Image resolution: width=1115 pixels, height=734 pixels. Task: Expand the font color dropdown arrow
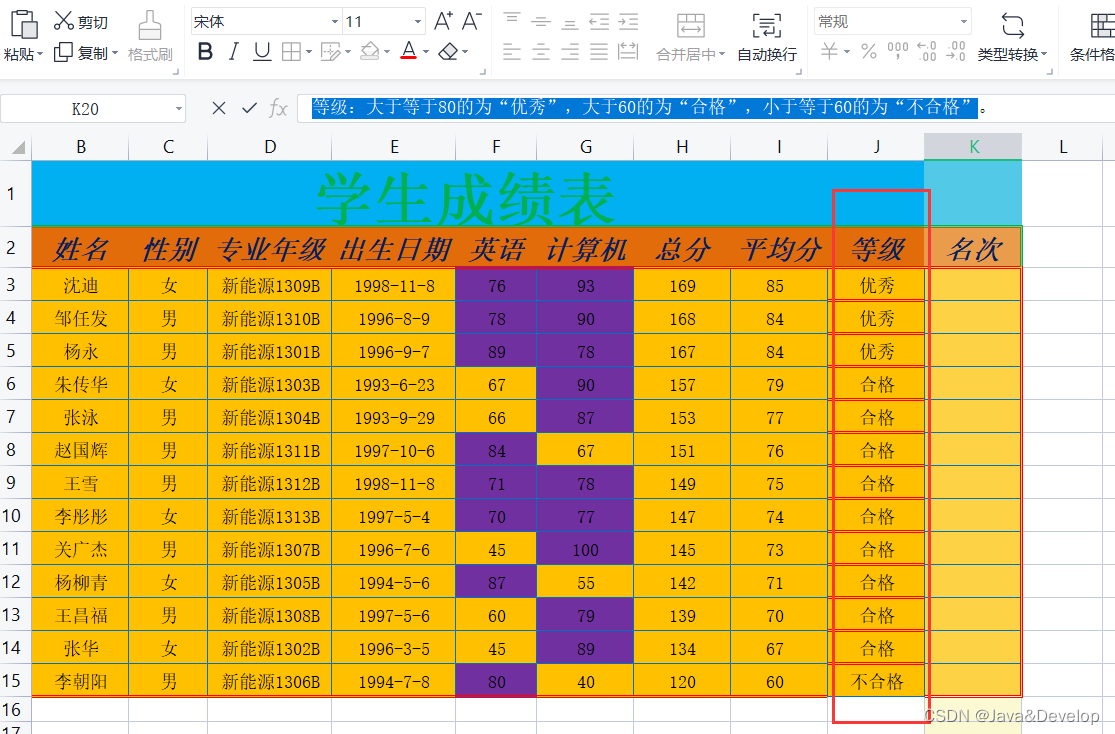pyautogui.click(x=425, y=52)
